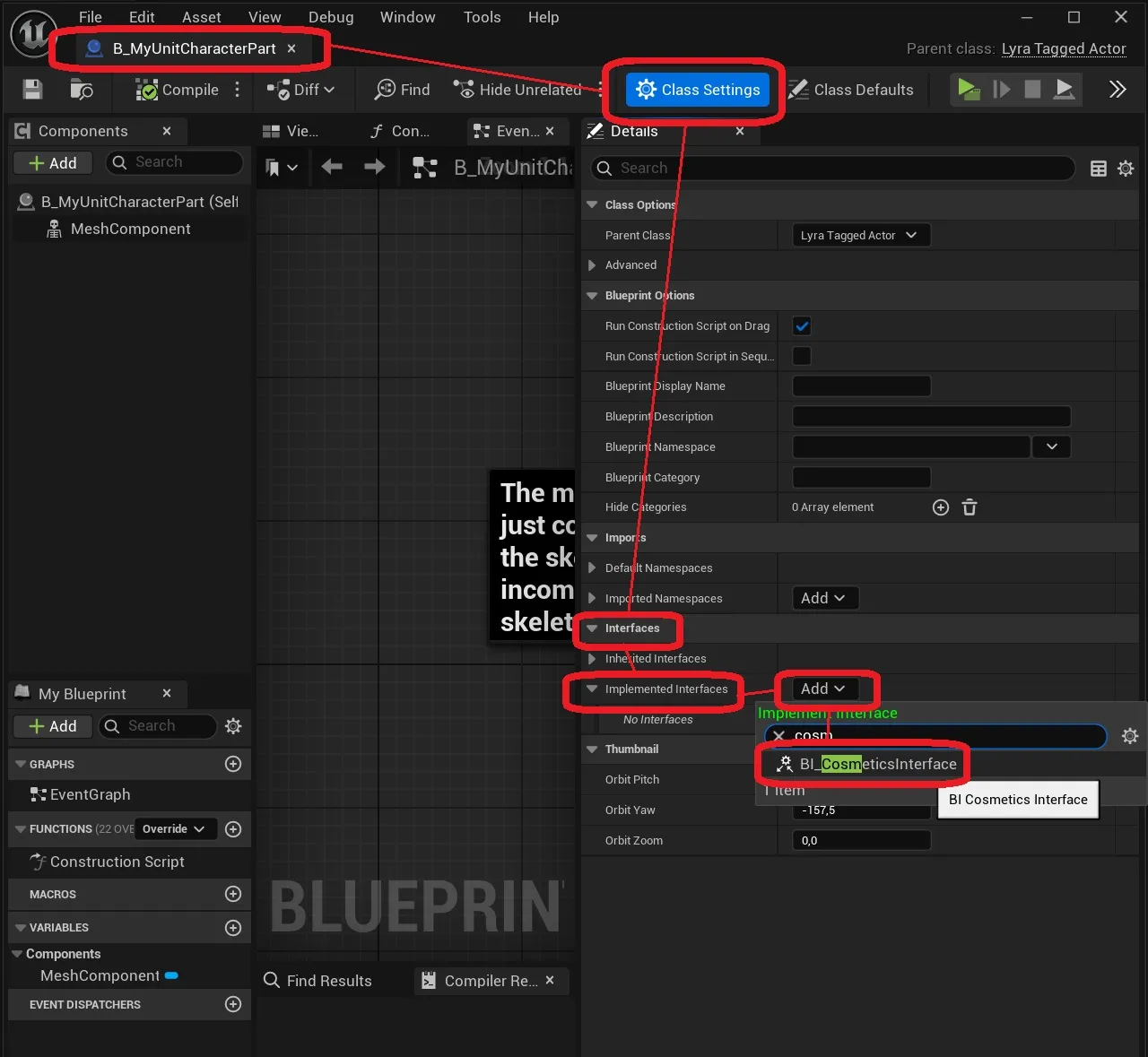Open interface picker settings gear
1148x1057 pixels.
tap(1130, 736)
